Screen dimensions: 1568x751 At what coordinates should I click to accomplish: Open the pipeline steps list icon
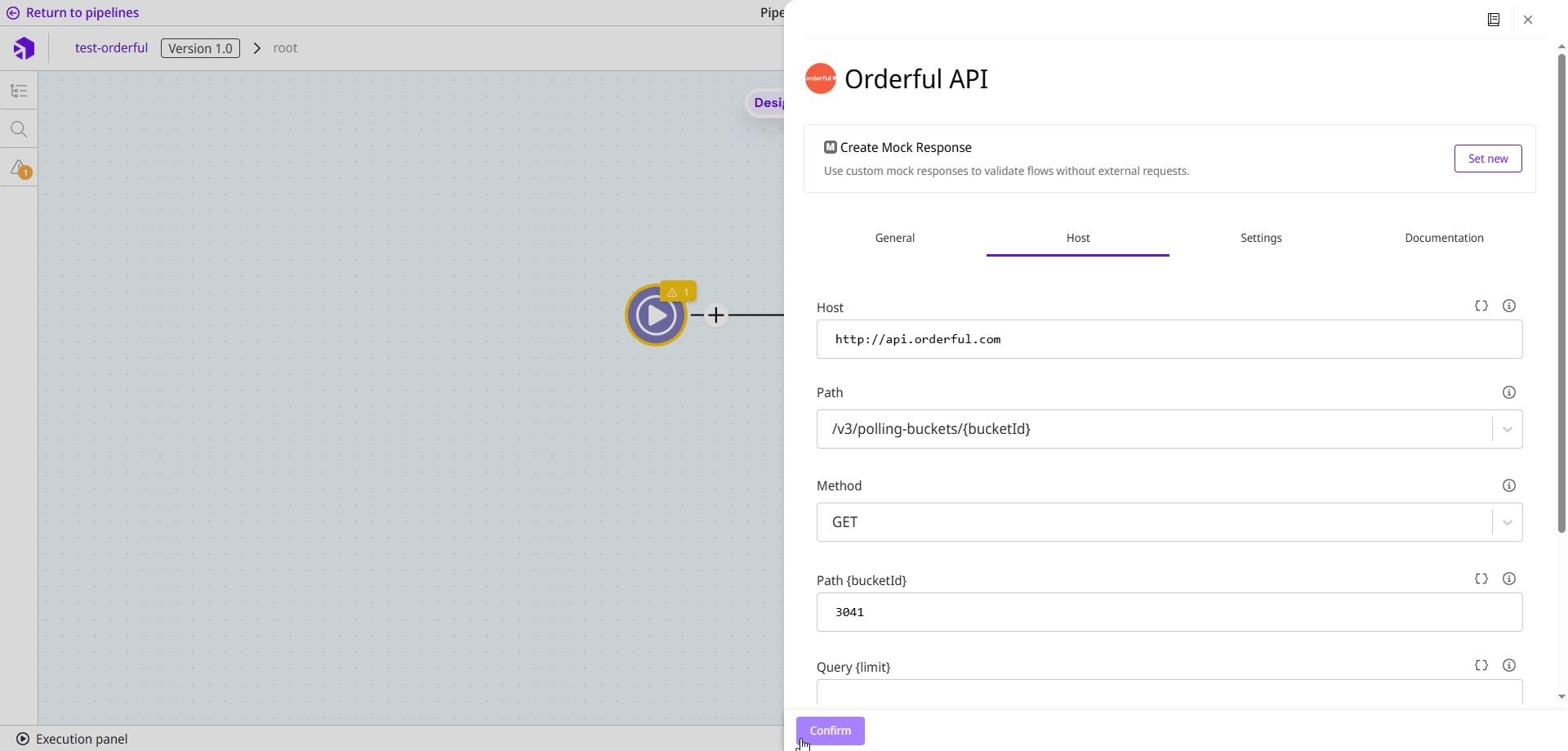[x=19, y=91]
